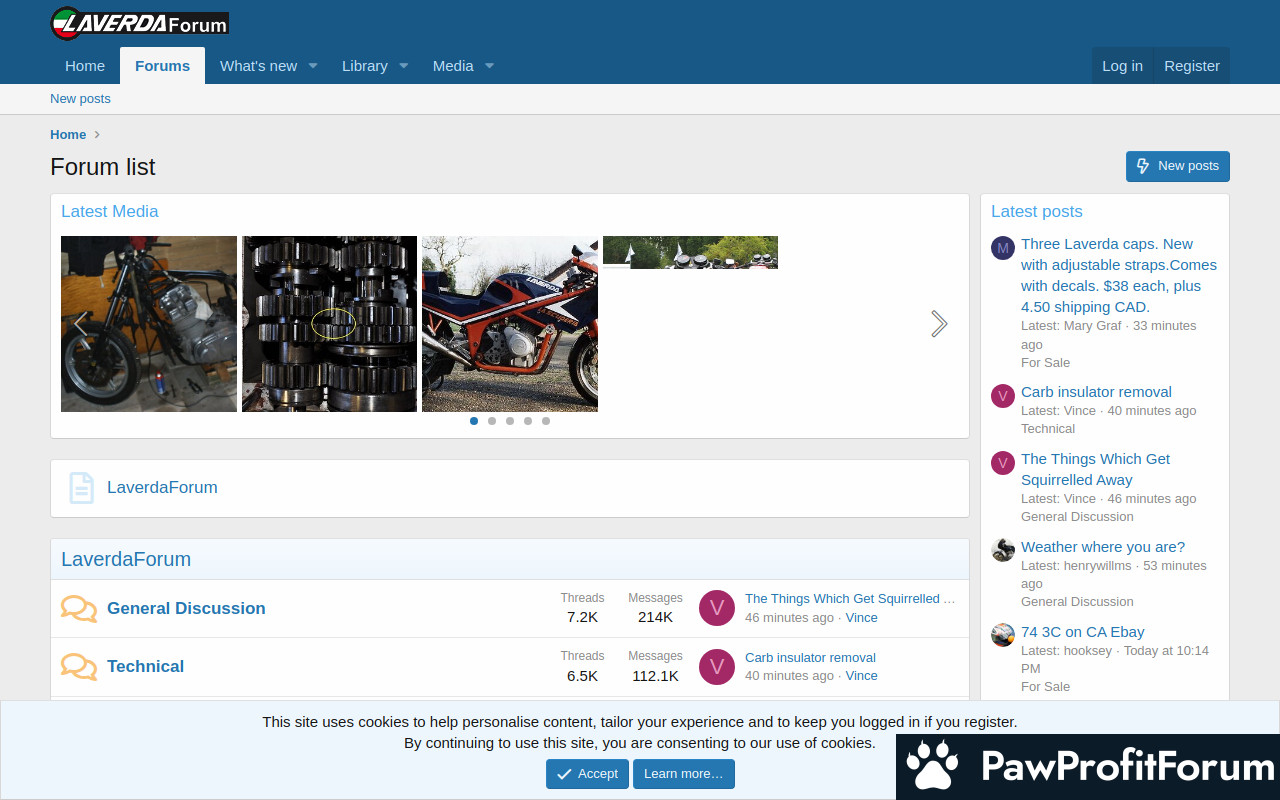The height and width of the screenshot is (800, 1280).
Task: Open Carb insulator removal in Technical row
Action: point(810,658)
